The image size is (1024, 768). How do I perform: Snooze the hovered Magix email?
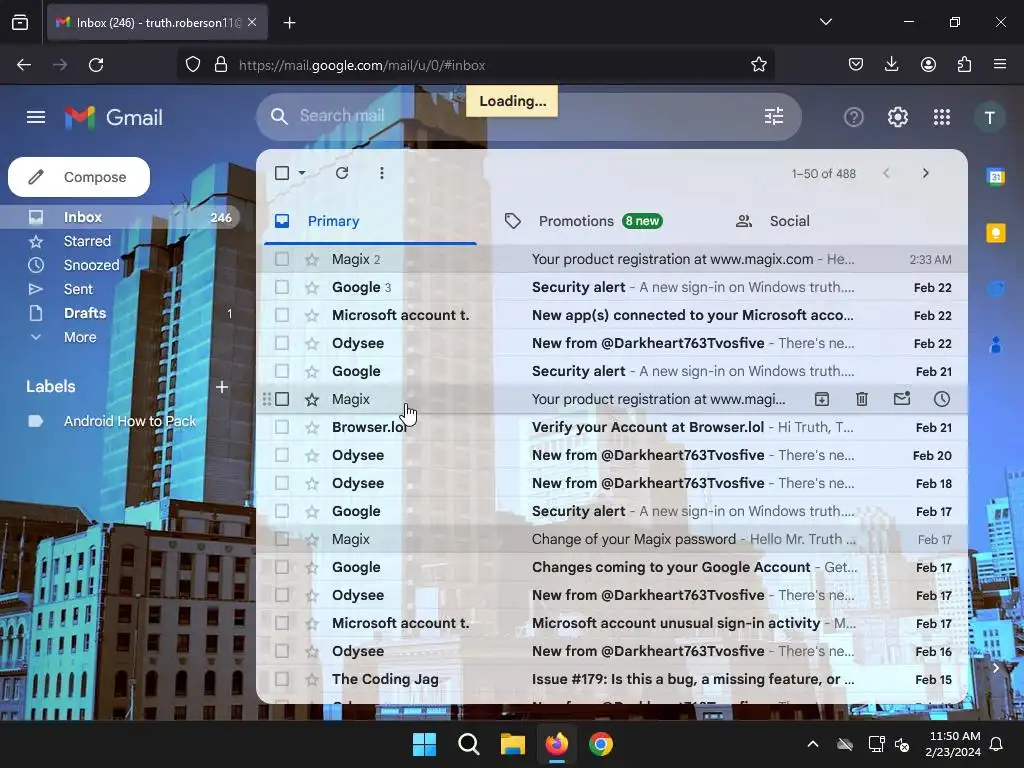tap(942, 399)
